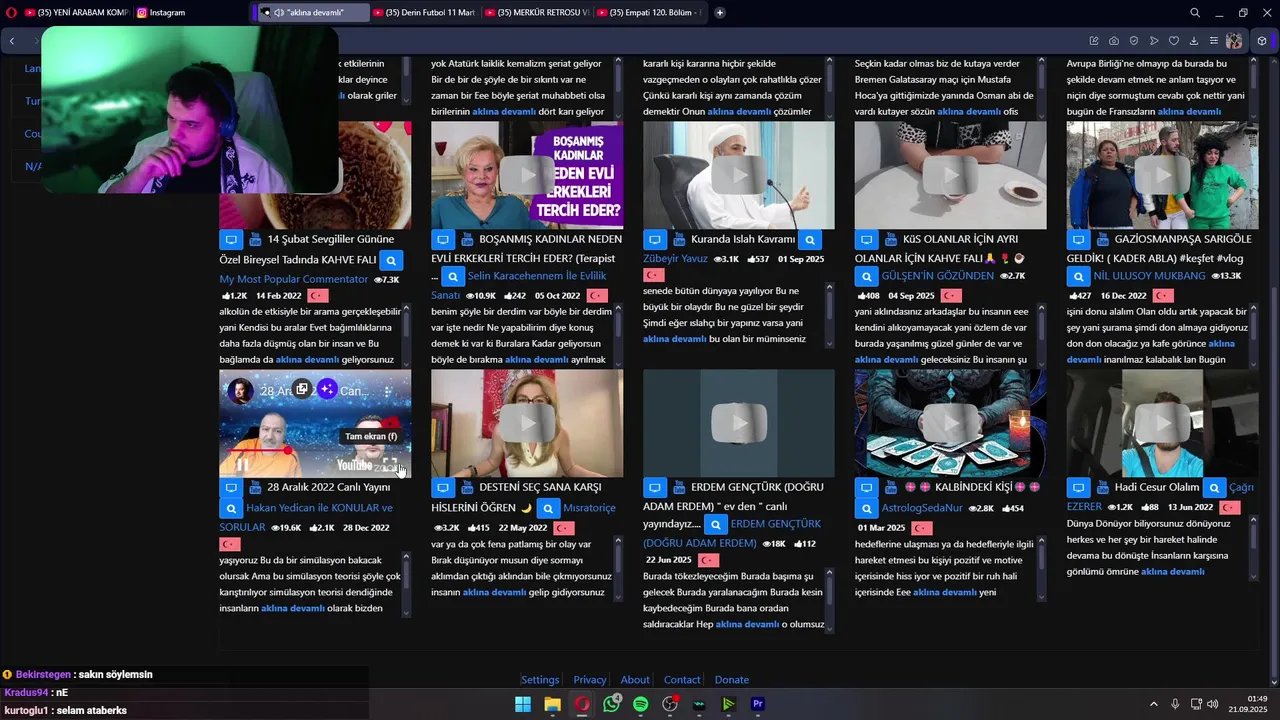Open WhatsApp from the taskbar

pyautogui.click(x=612, y=704)
